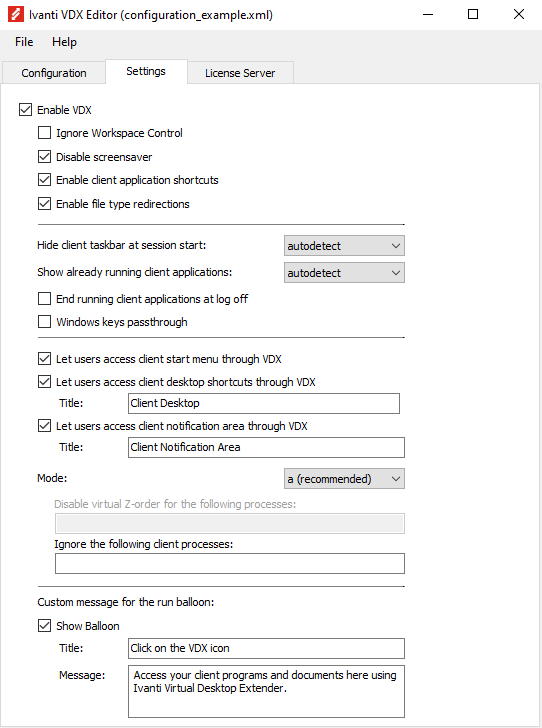Open the File menu
The height and width of the screenshot is (728, 542).
point(24,42)
